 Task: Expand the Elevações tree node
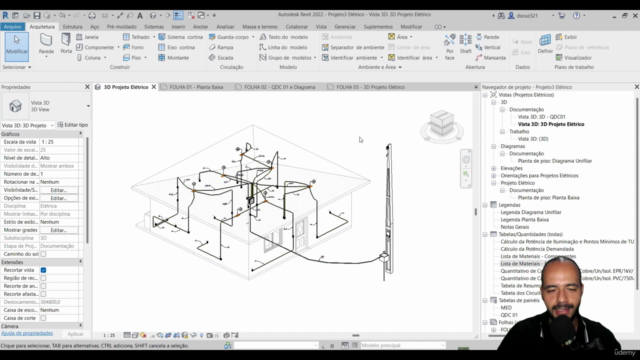pos(494,168)
